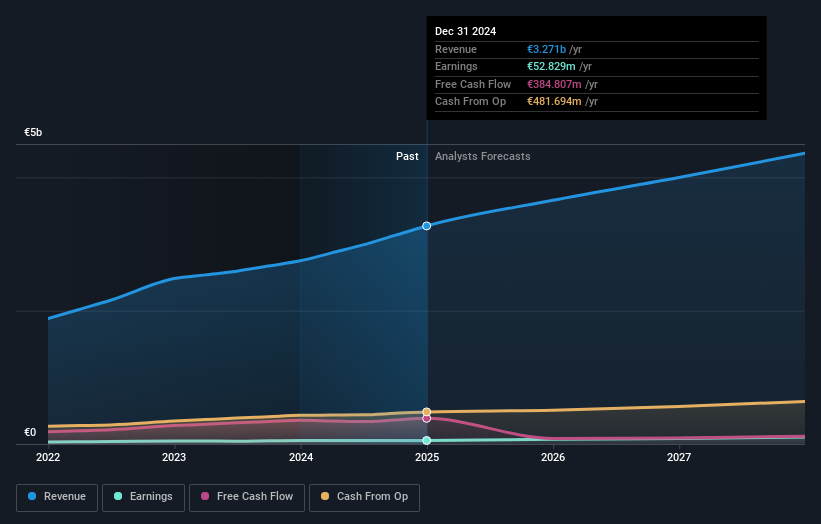
Task: Click the €3.271b revenue value in tooltip
Action: (x=546, y=49)
